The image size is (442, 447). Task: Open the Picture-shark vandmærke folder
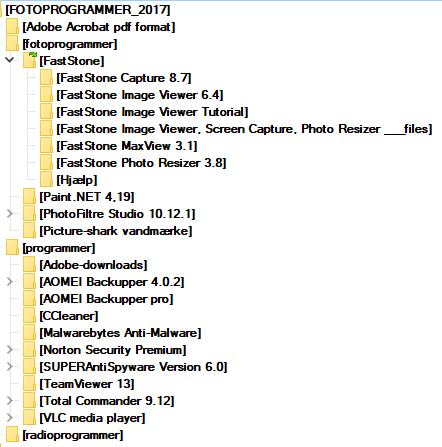116,231
